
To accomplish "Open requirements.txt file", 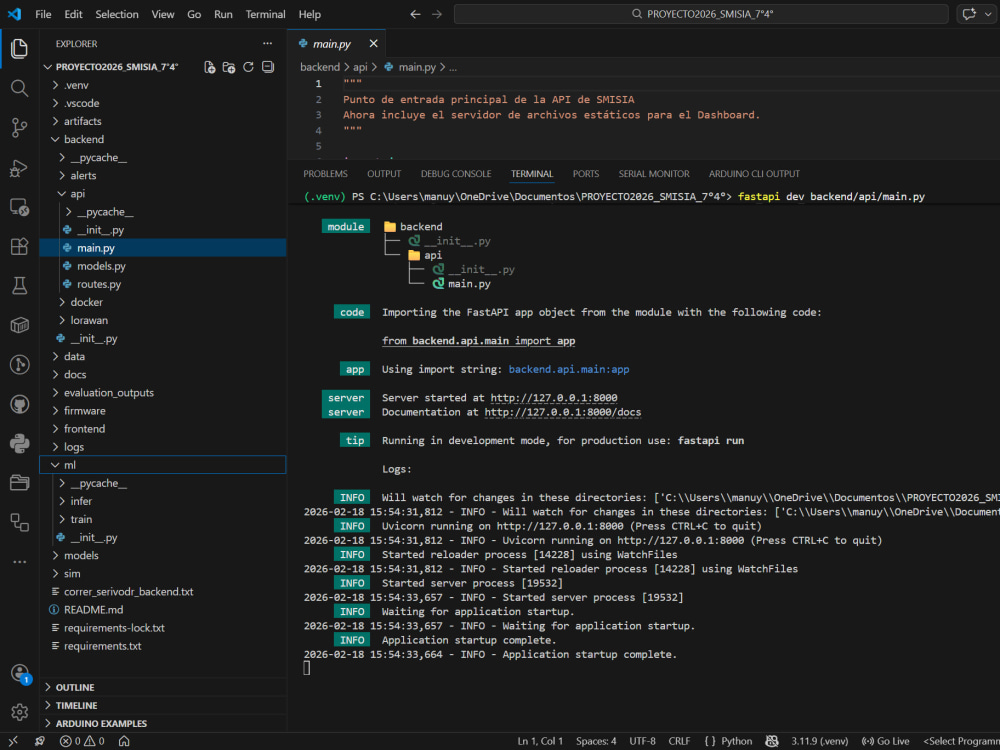I will click(x=163, y=646).
